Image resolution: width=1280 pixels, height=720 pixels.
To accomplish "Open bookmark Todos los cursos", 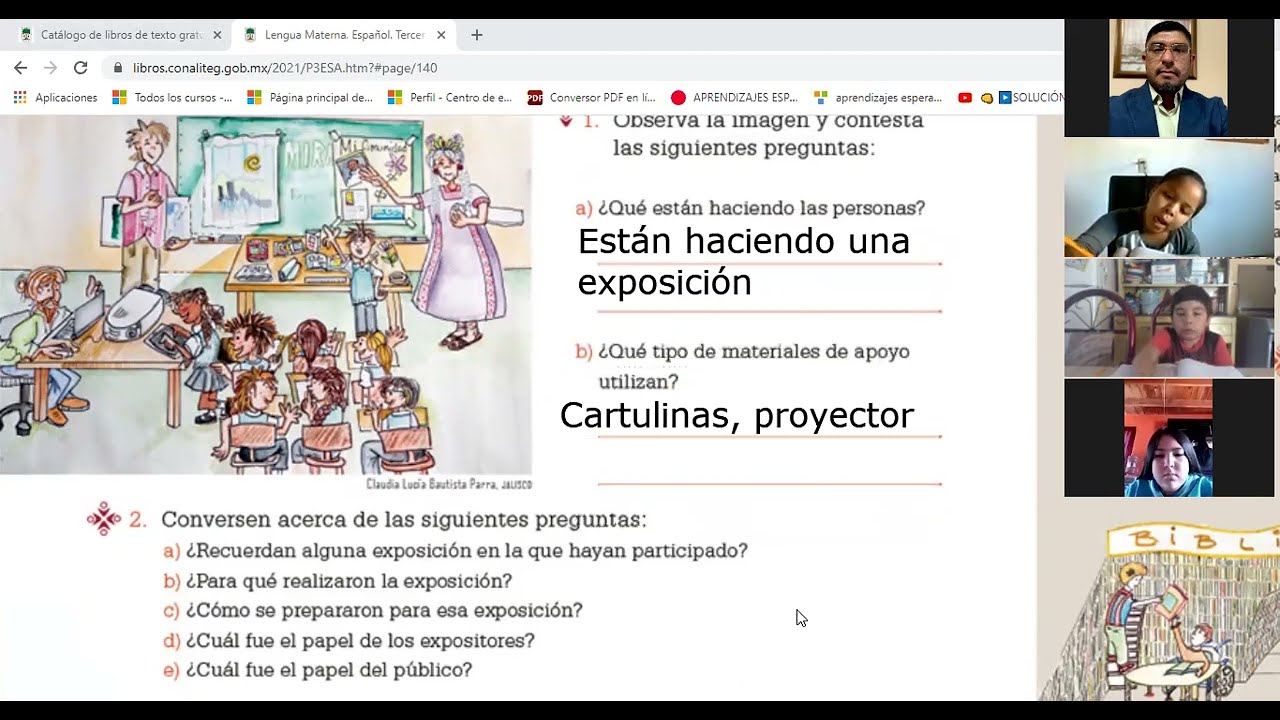I will (x=172, y=98).
